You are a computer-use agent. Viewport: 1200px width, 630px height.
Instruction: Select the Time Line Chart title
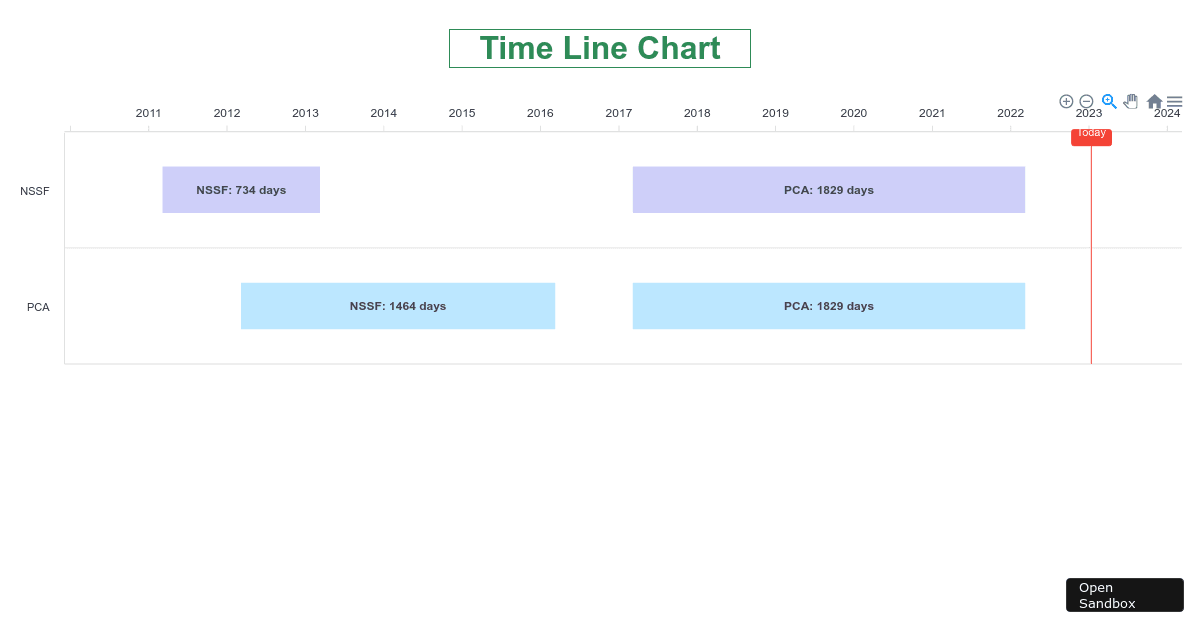click(600, 48)
